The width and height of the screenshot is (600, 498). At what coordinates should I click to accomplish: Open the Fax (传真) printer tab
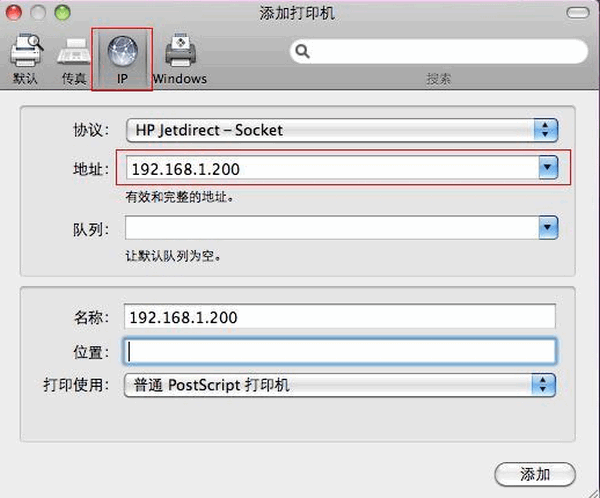tap(73, 59)
